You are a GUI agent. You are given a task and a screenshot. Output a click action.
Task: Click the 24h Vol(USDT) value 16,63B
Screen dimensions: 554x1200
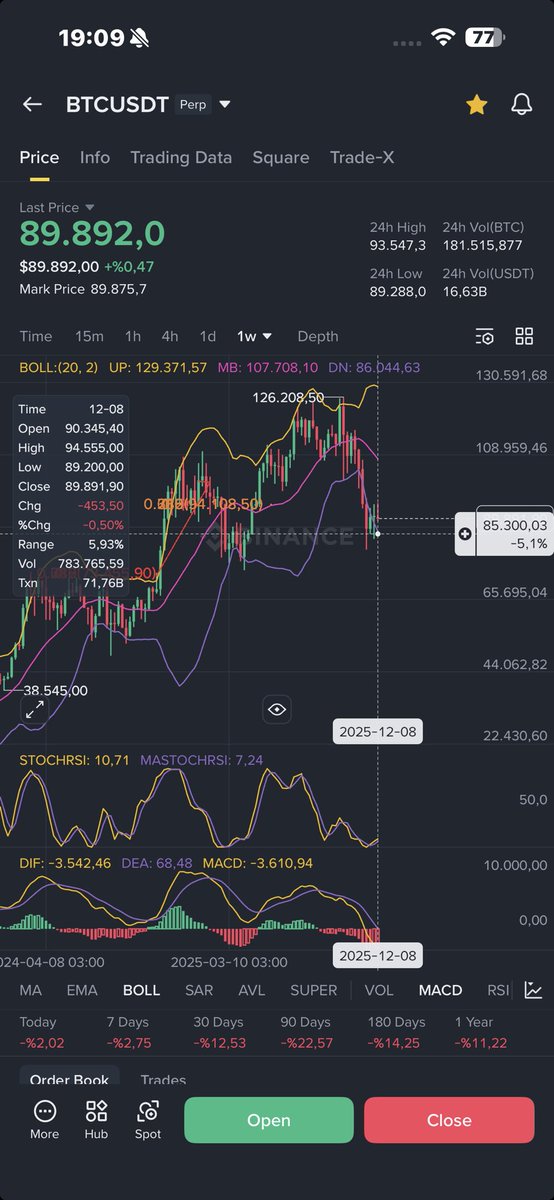click(x=465, y=291)
